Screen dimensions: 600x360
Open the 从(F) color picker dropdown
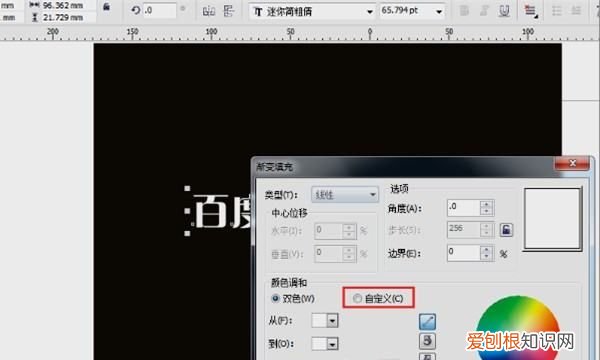[332, 321]
